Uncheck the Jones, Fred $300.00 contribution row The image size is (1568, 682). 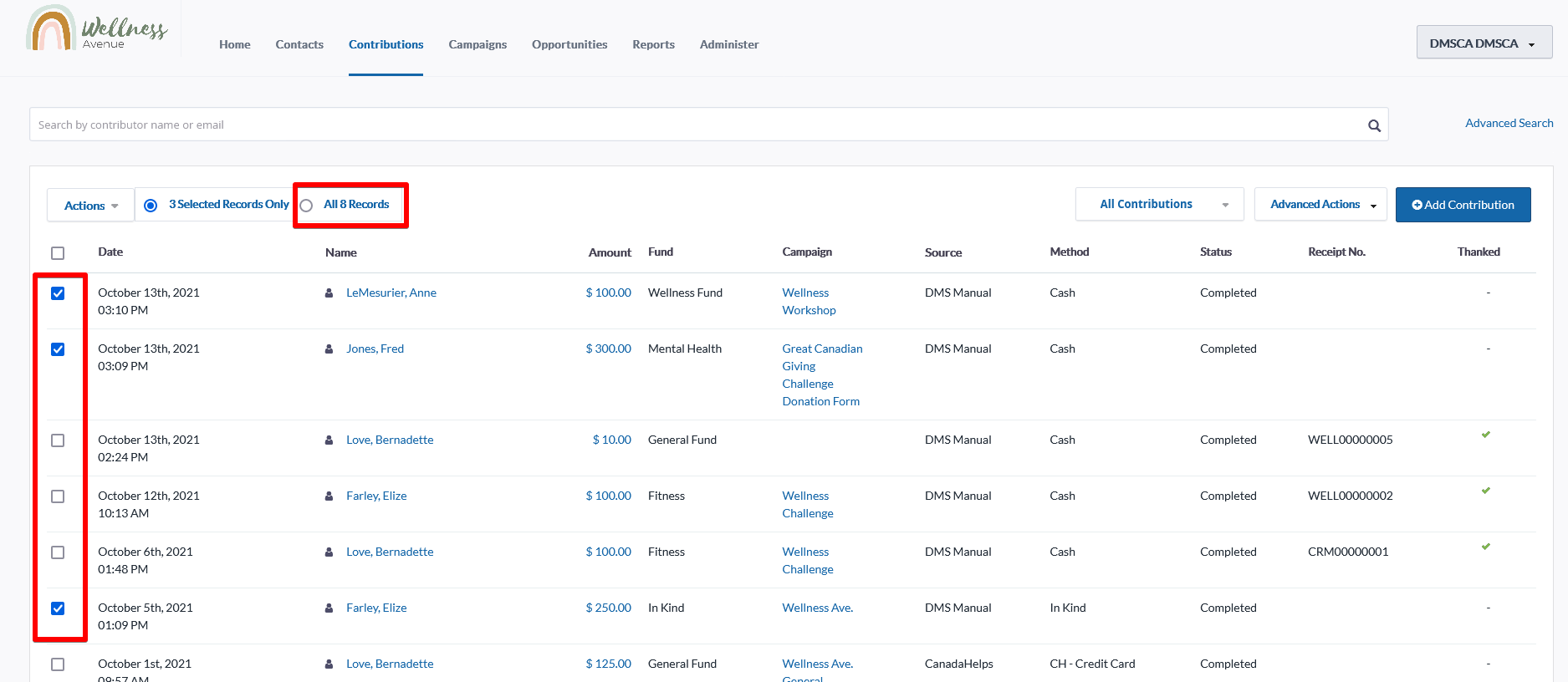pos(58,349)
